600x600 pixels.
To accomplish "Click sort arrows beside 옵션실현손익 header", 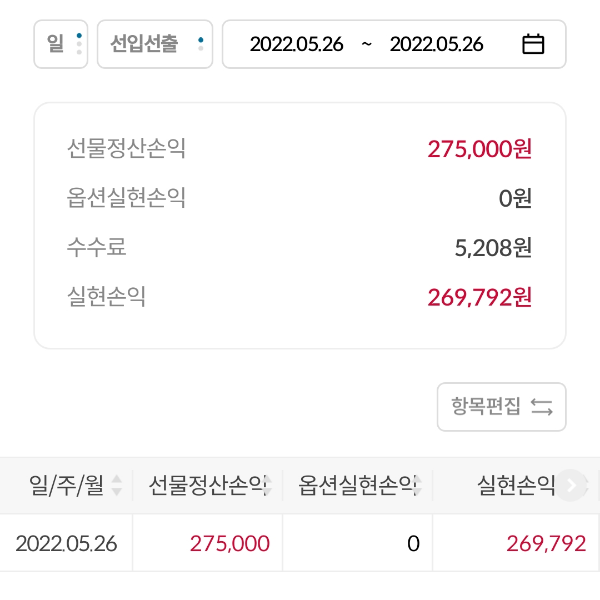I will point(418,486).
